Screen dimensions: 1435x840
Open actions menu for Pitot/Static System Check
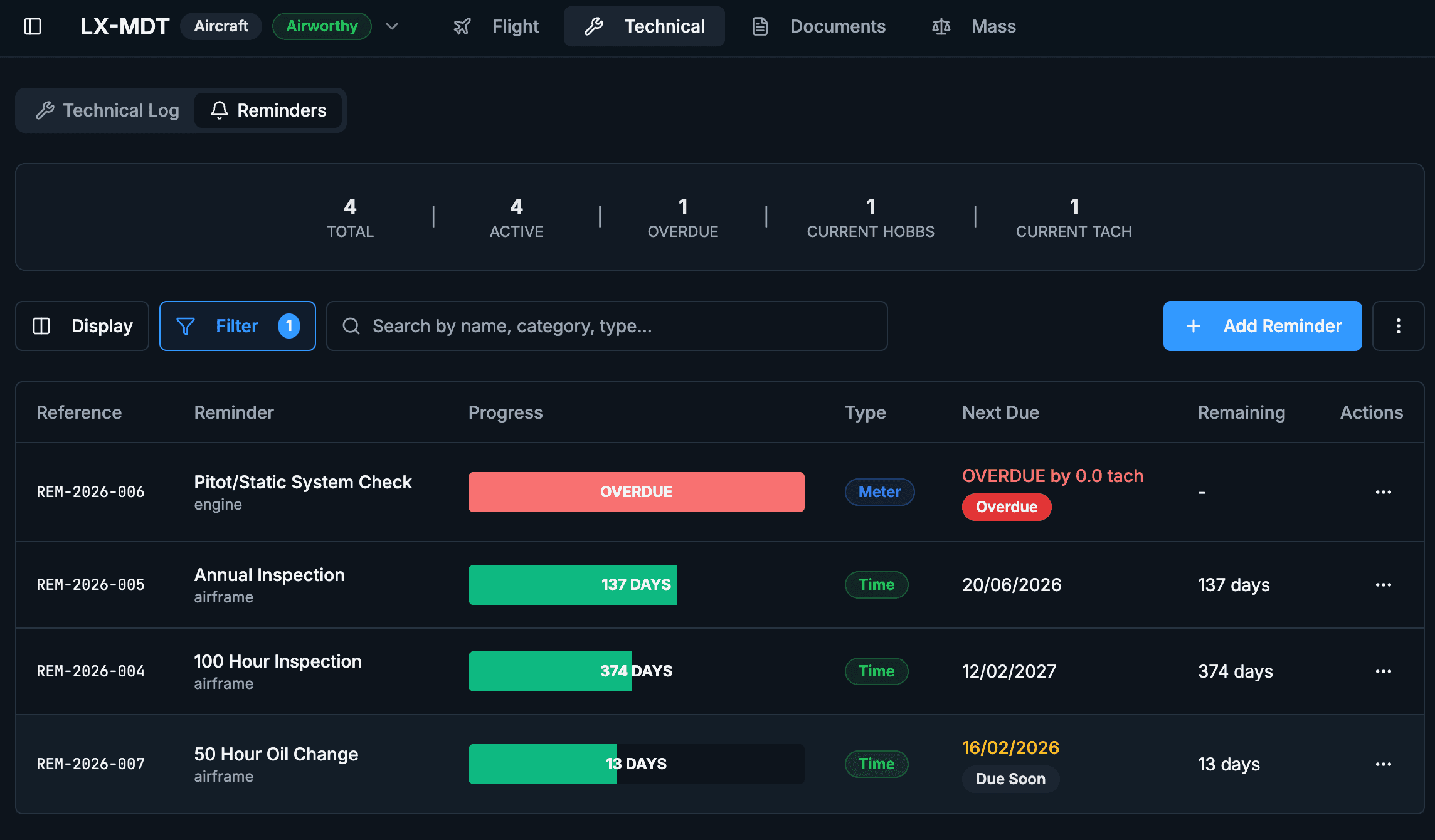point(1383,492)
